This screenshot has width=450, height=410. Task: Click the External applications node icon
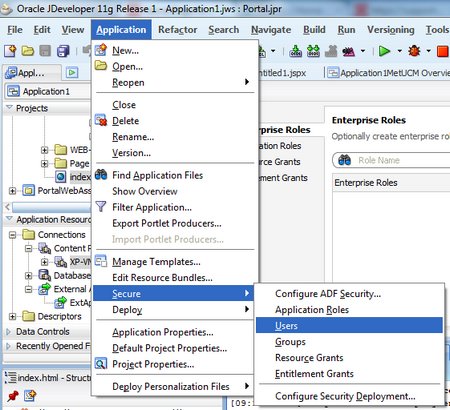pos(44,289)
